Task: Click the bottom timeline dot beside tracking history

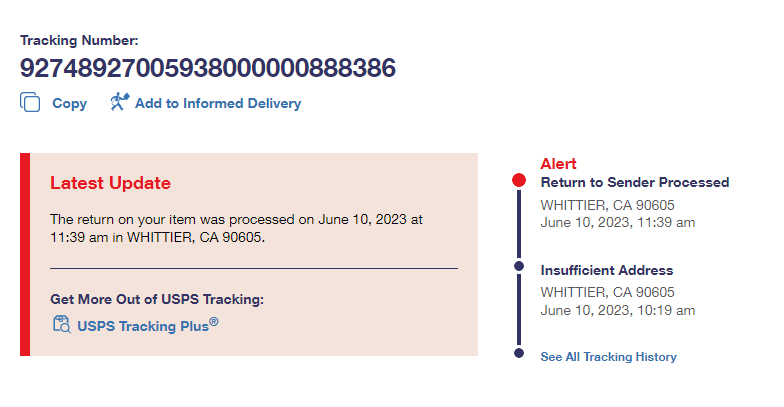Action: pyautogui.click(x=518, y=353)
